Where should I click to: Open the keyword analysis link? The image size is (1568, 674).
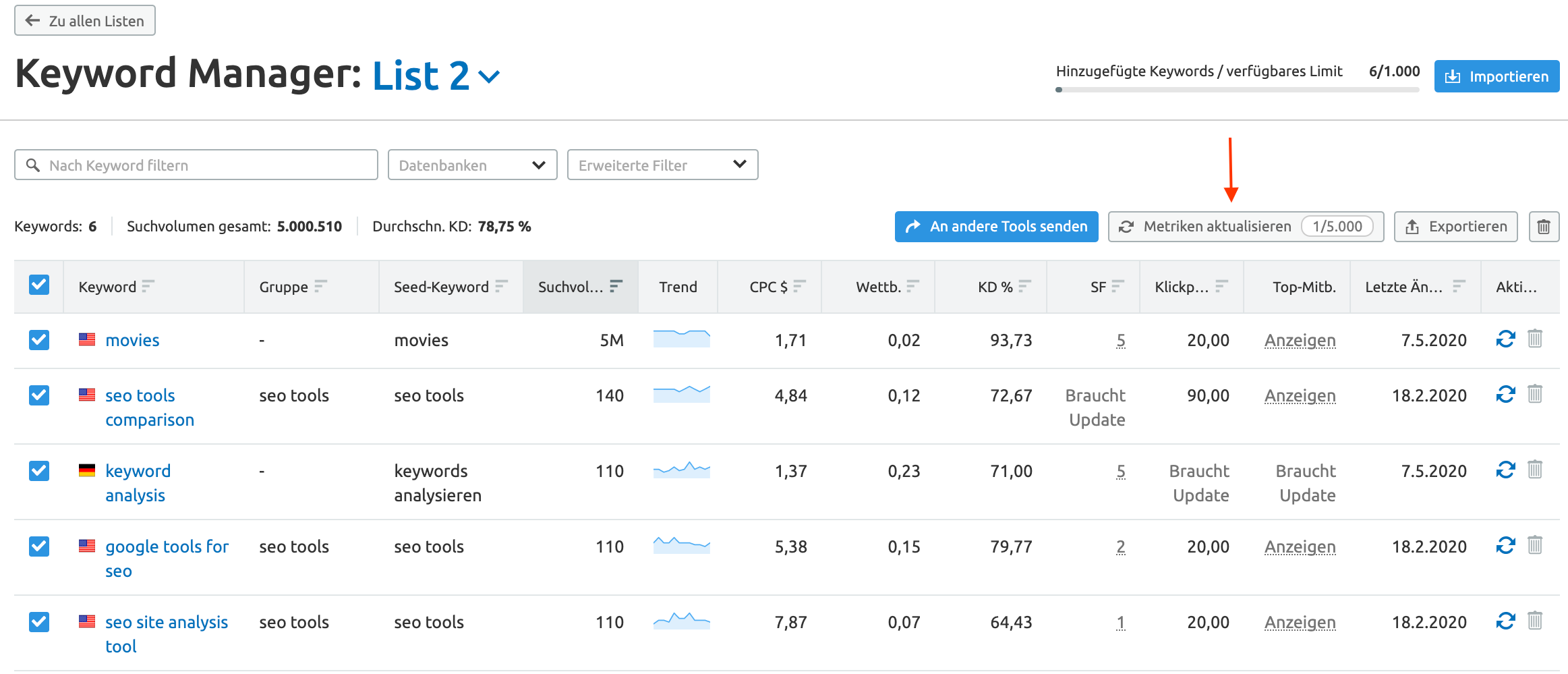point(138,483)
